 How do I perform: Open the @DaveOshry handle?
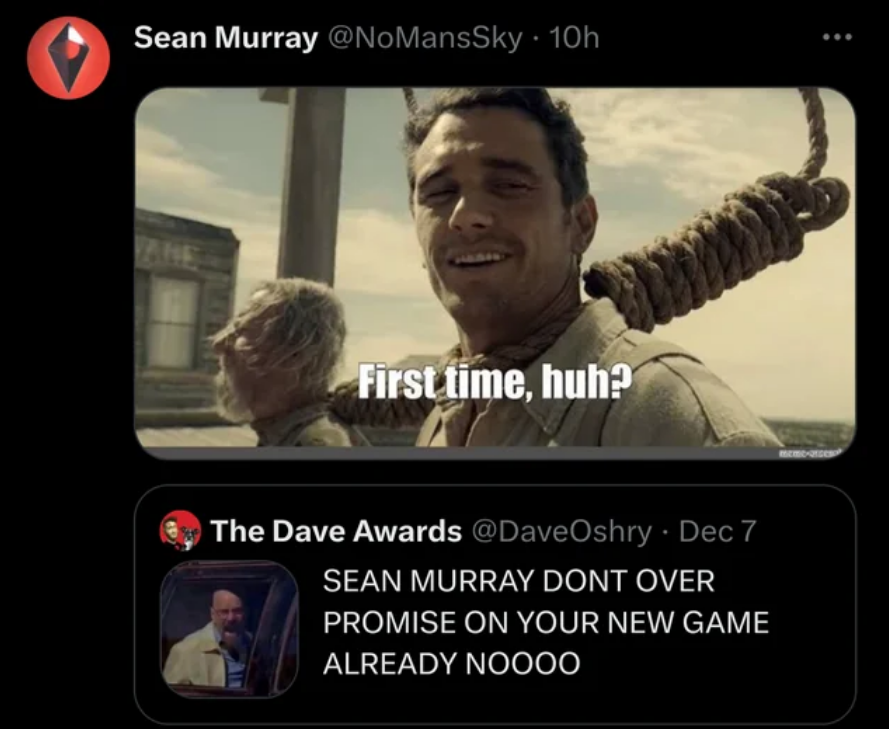(562, 531)
